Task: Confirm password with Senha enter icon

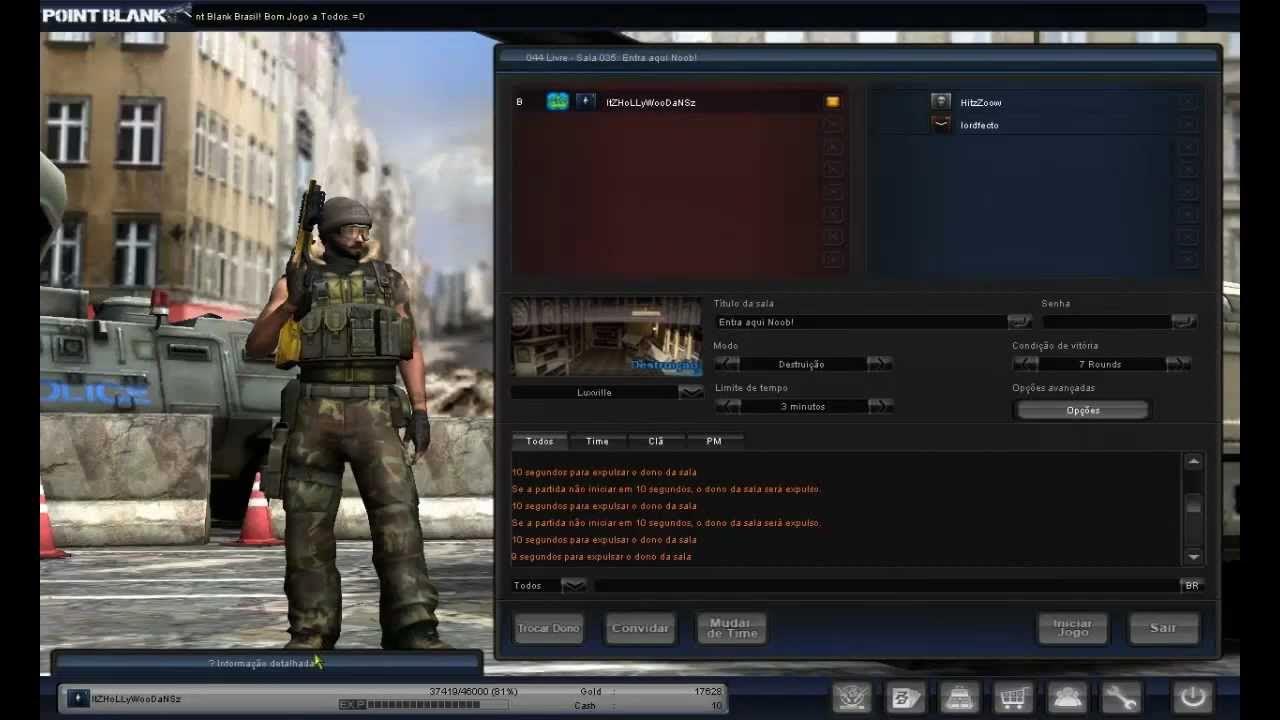Action: (1184, 322)
